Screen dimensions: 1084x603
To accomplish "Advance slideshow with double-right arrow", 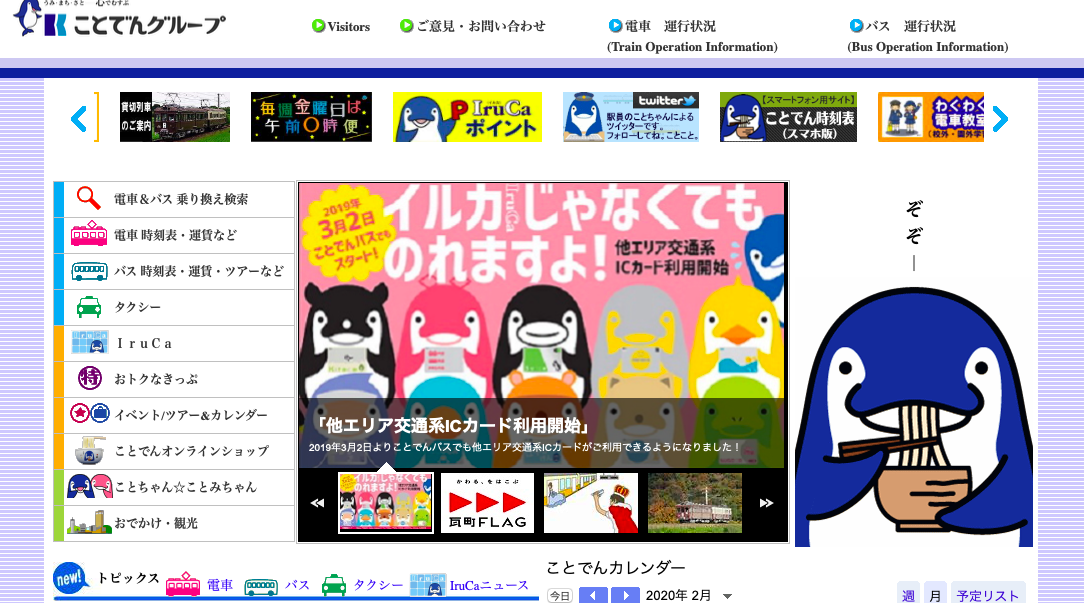I will (766, 503).
